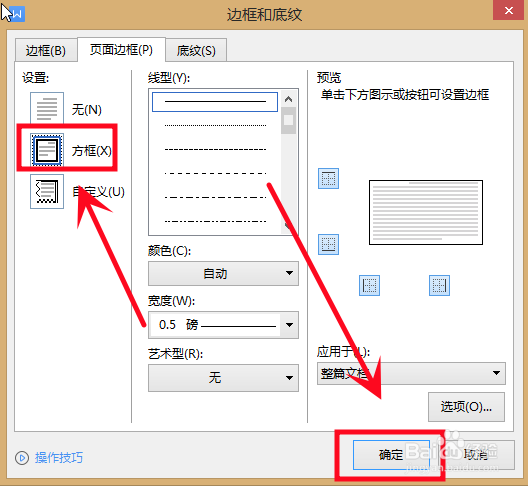Toggle bottom border button in preview
The image size is (528, 486).
(328, 245)
